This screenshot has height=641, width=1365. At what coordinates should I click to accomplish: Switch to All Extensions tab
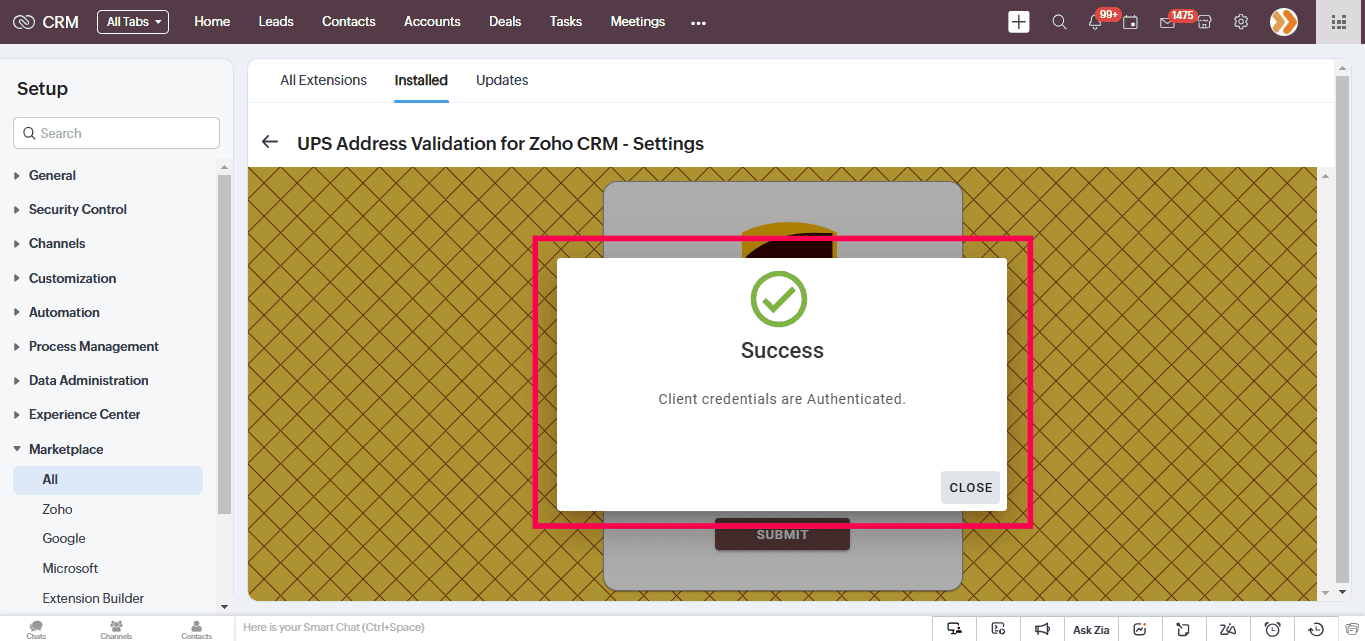pos(323,80)
